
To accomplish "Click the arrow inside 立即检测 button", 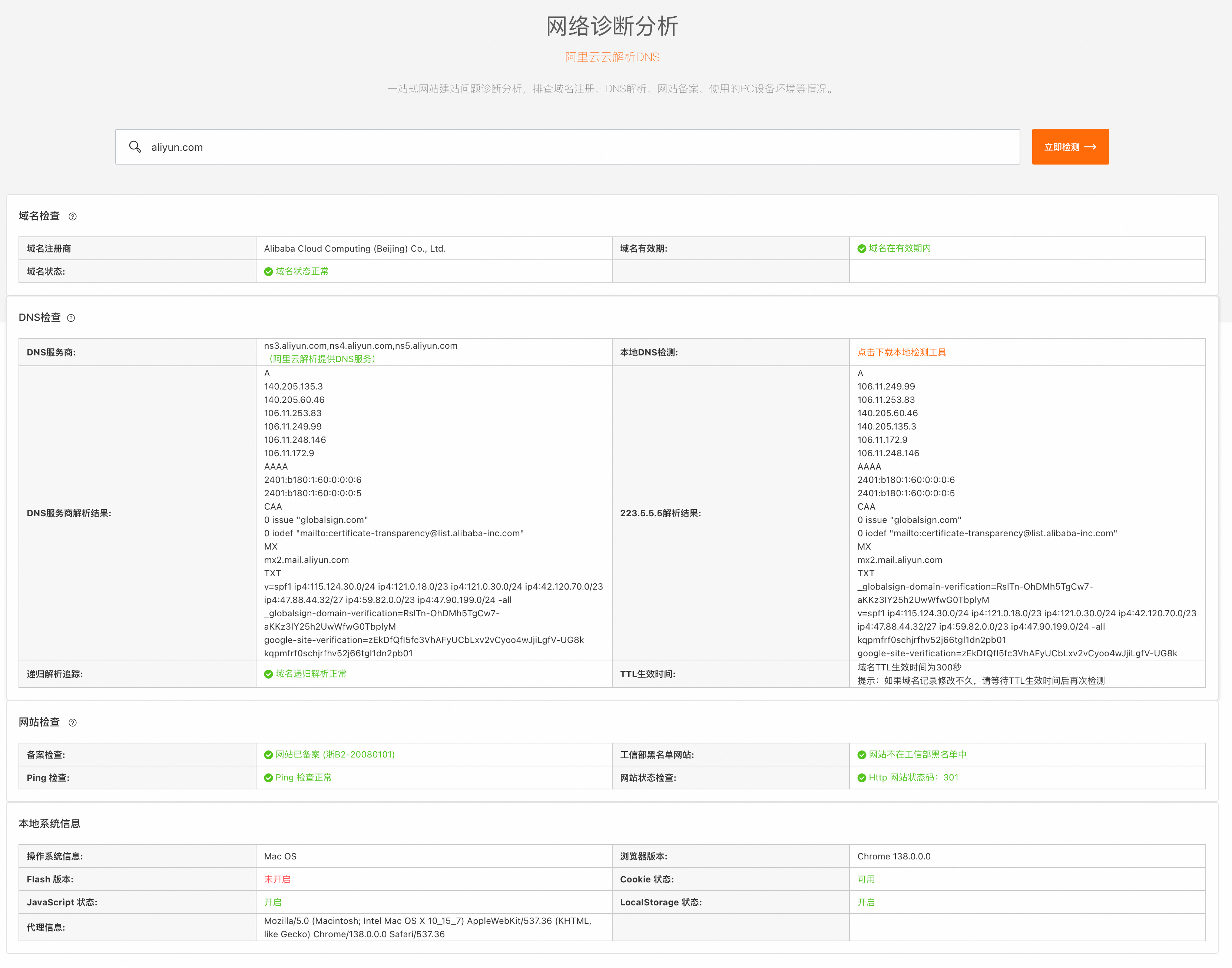I will coord(1090,147).
